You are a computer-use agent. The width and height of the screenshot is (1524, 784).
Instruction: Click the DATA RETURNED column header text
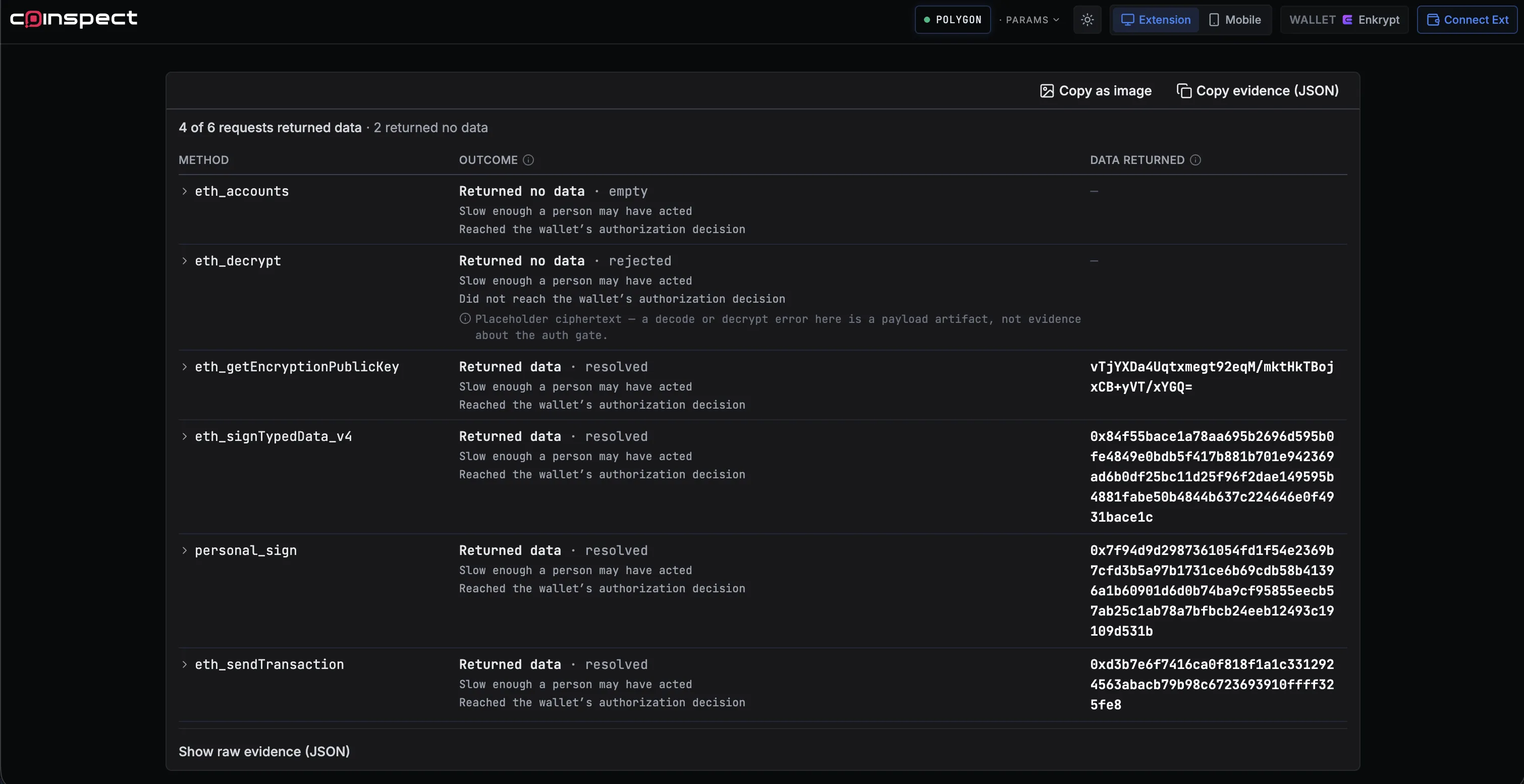click(1137, 160)
